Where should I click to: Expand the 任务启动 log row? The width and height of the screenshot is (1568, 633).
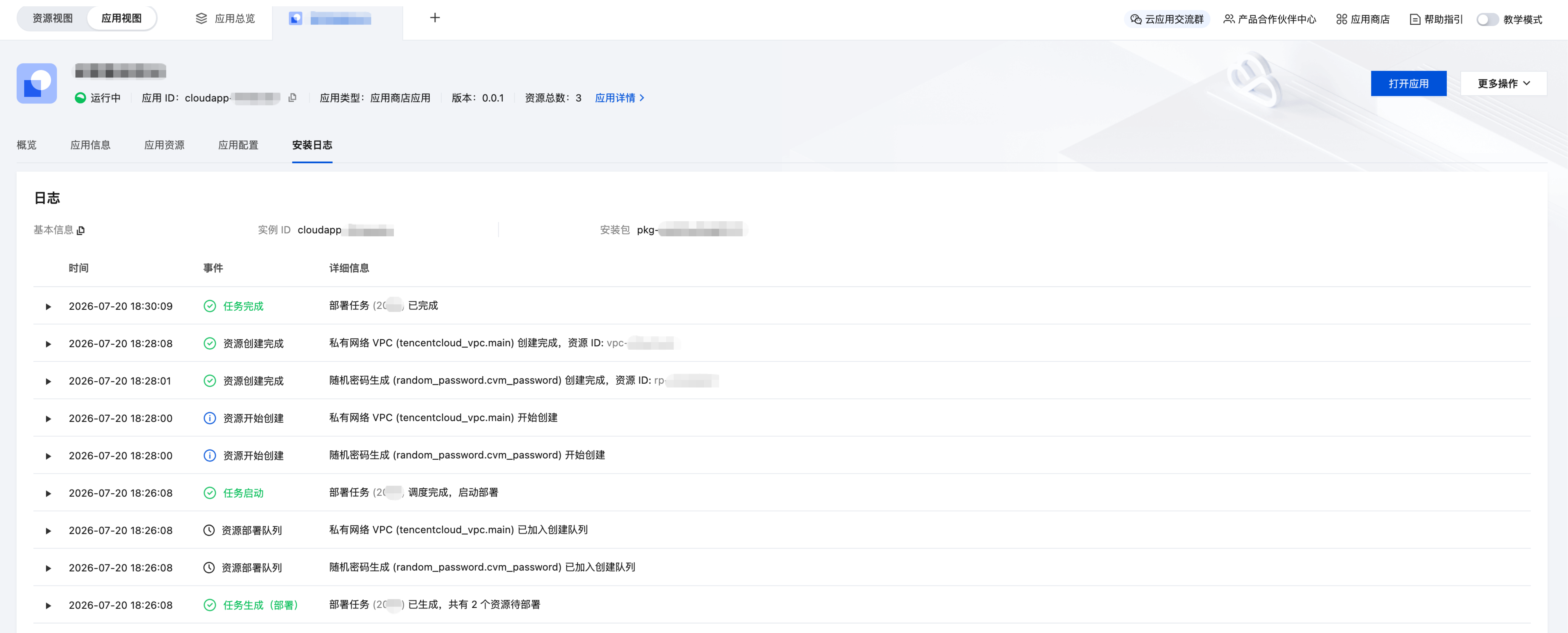[x=48, y=494]
